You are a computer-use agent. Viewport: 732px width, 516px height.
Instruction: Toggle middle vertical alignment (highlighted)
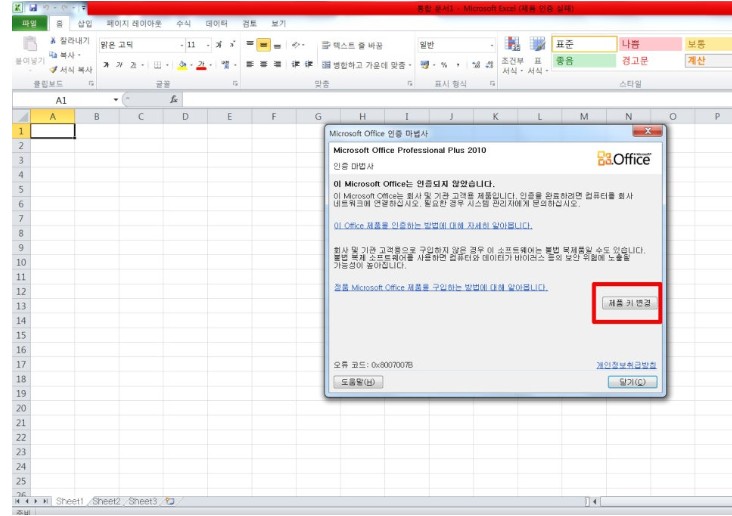[264, 45]
